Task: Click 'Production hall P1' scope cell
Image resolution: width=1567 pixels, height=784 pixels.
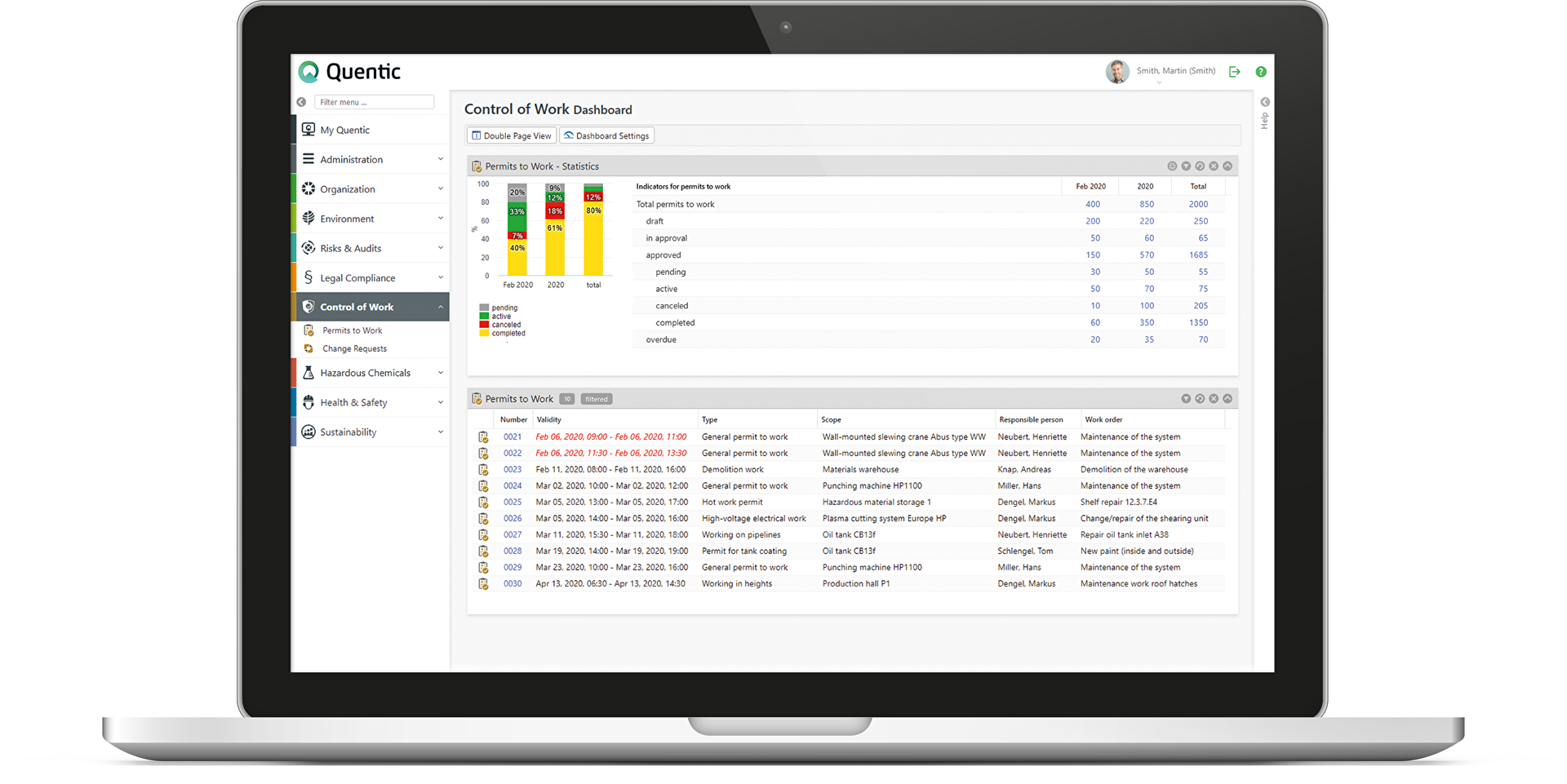Action: point(856,583)
